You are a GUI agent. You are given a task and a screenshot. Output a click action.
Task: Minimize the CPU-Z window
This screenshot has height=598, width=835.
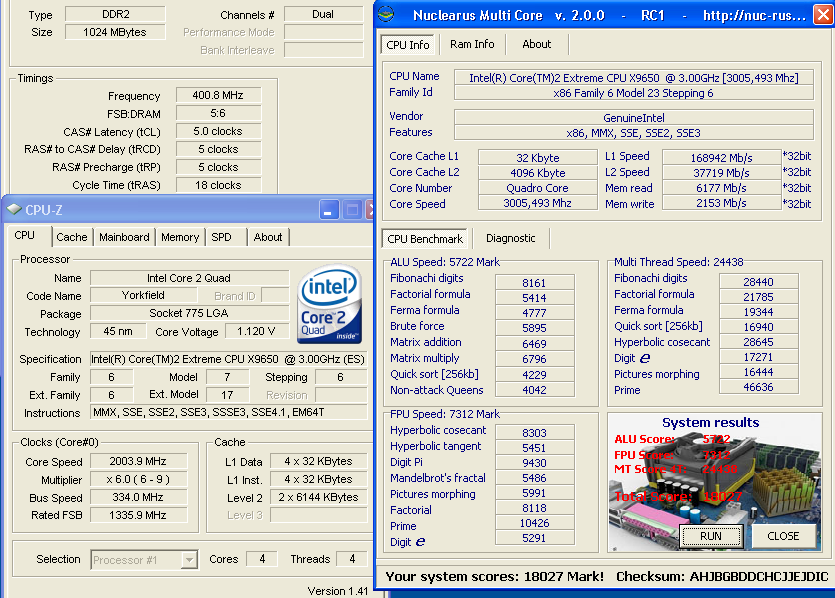click(329, 209)
